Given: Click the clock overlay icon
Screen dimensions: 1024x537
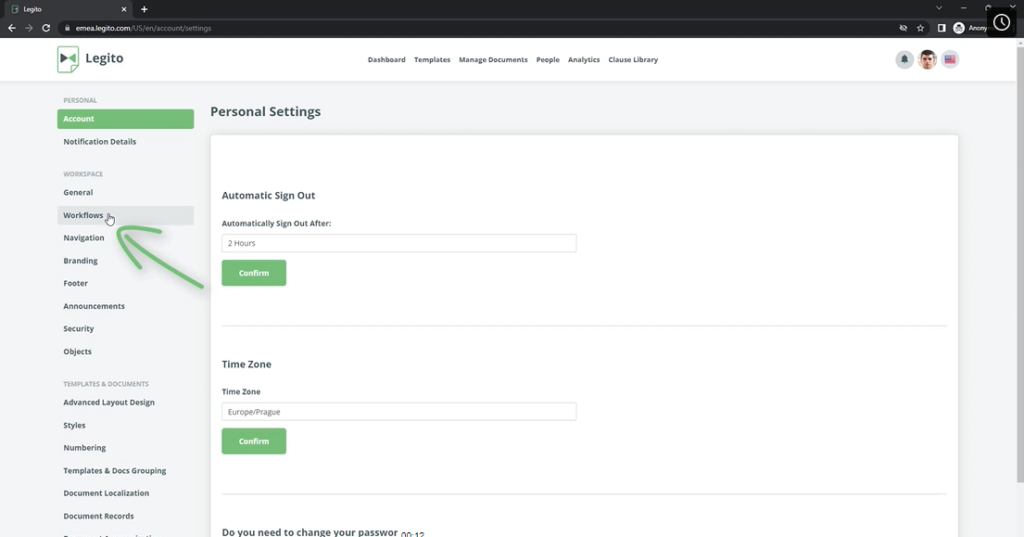Looking at the screenshot, I should pyautogui.click(x=1001, y=22).
